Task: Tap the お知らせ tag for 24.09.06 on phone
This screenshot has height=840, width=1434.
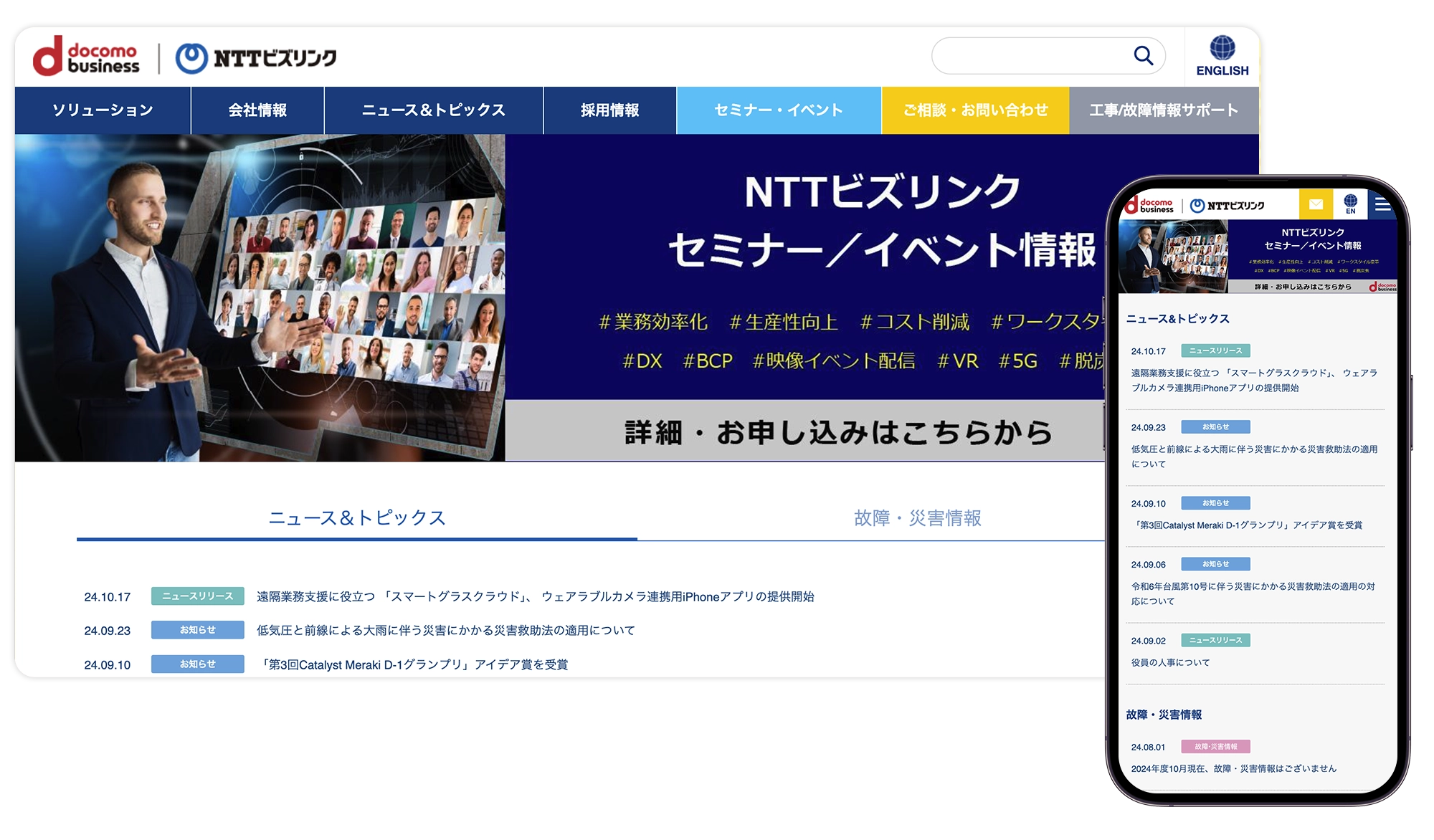Action: [x=1215, y=564]
